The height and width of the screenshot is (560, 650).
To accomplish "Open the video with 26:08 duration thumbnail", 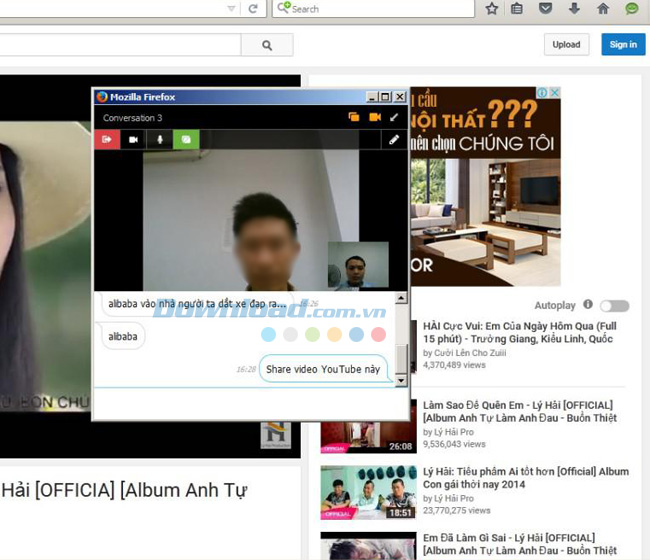I will point(368,427).
